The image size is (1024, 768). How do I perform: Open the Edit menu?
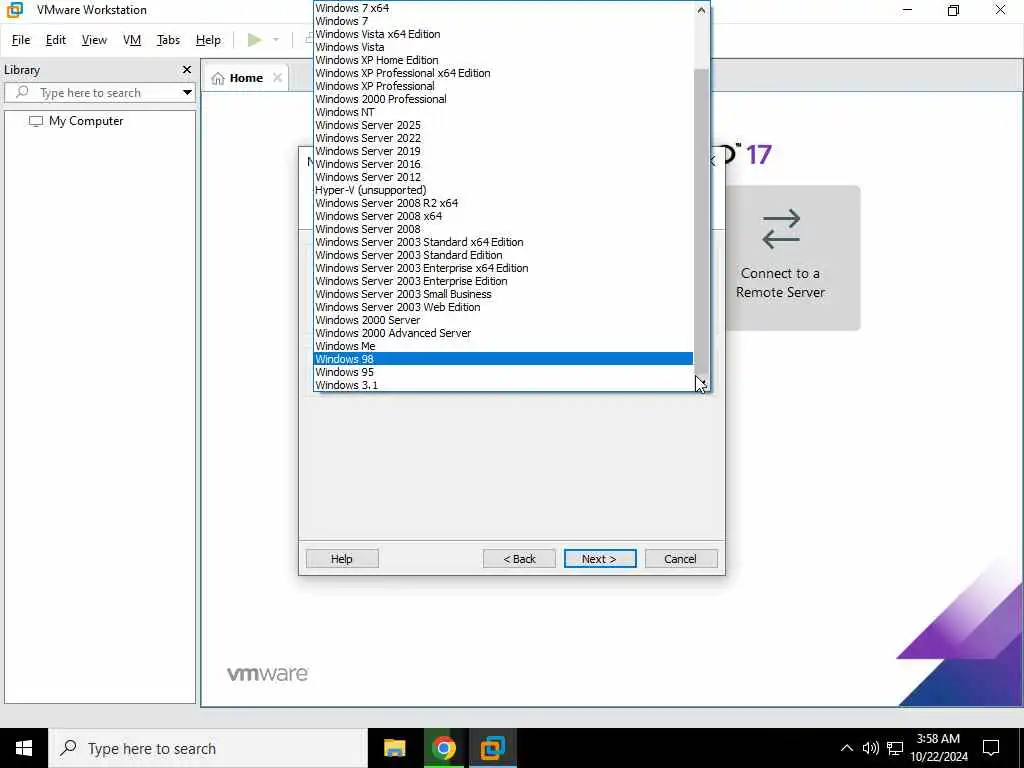[56, 40]
